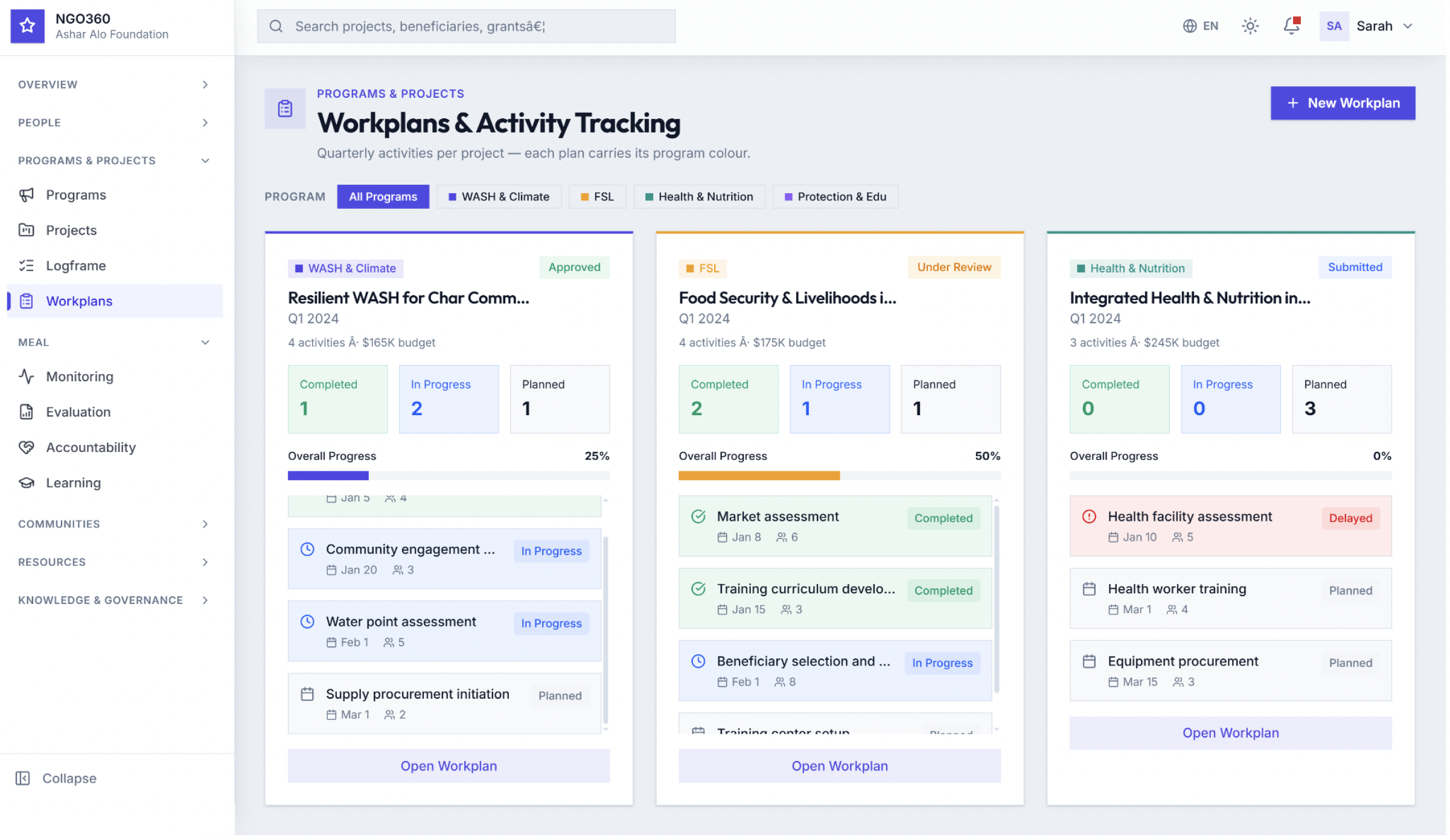
Task: Expand the RESOURCES sidebar section
Action: coord(115,563)
